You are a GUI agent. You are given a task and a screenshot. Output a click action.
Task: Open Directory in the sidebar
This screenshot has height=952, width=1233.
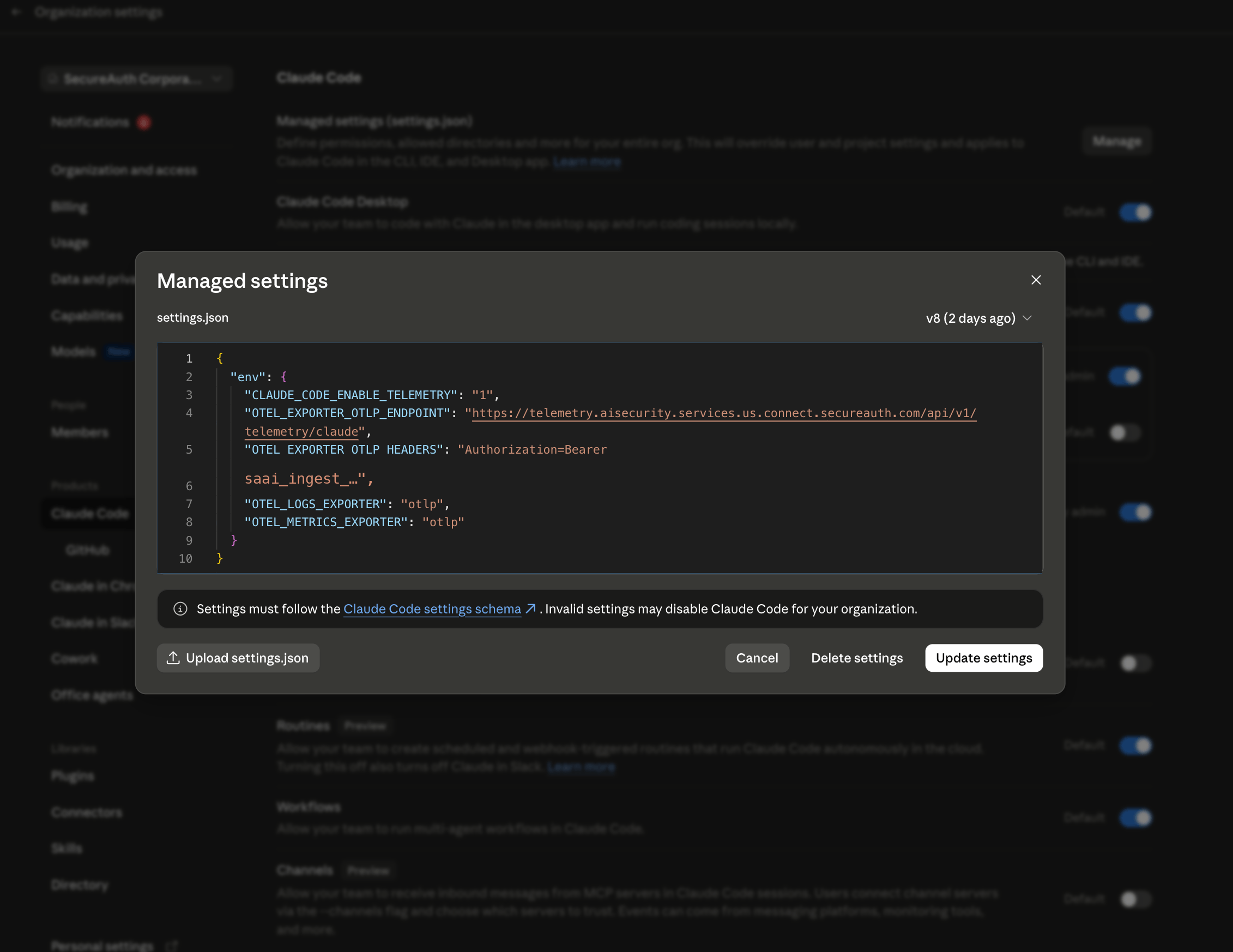(80, 885)
